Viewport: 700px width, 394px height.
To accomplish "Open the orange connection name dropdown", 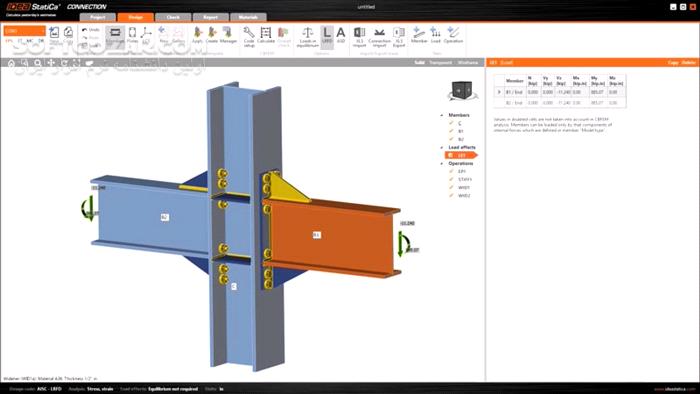I will [x=25, y=31].
